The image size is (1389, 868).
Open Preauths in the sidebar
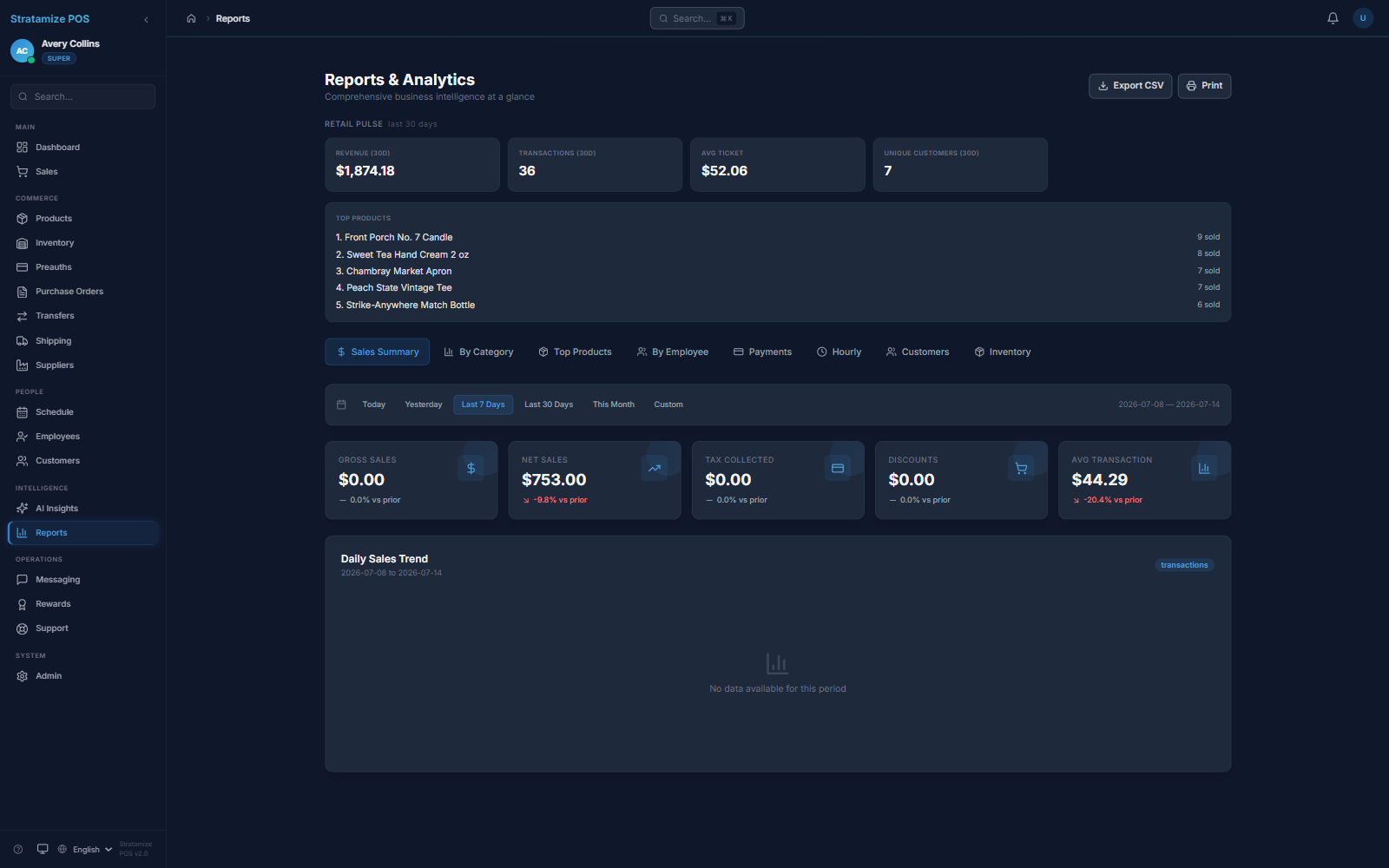pyautogui.click(x=83, y=267)
